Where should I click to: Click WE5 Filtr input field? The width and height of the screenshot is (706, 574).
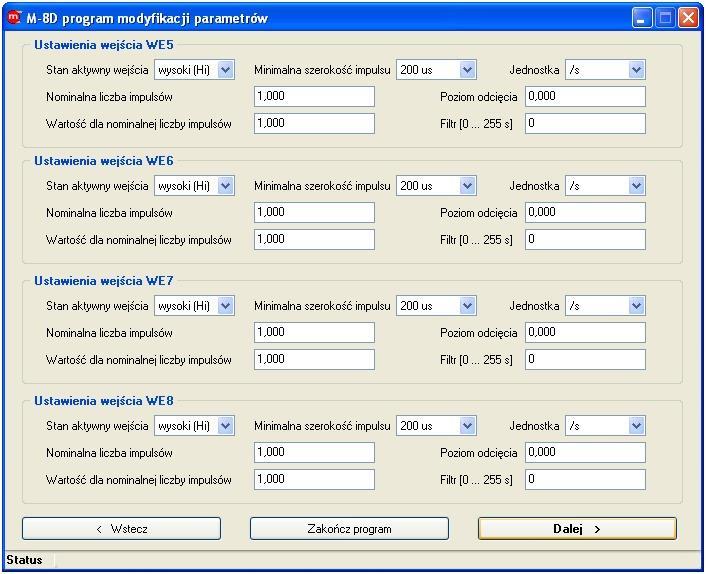(585, 124)
